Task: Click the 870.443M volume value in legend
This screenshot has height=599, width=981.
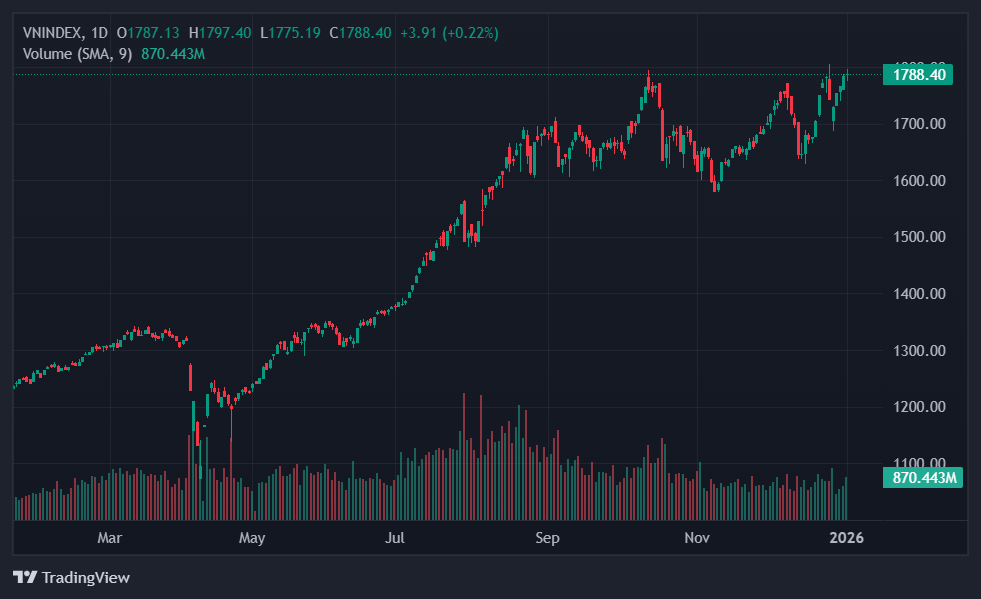Action: click(173, 53)
